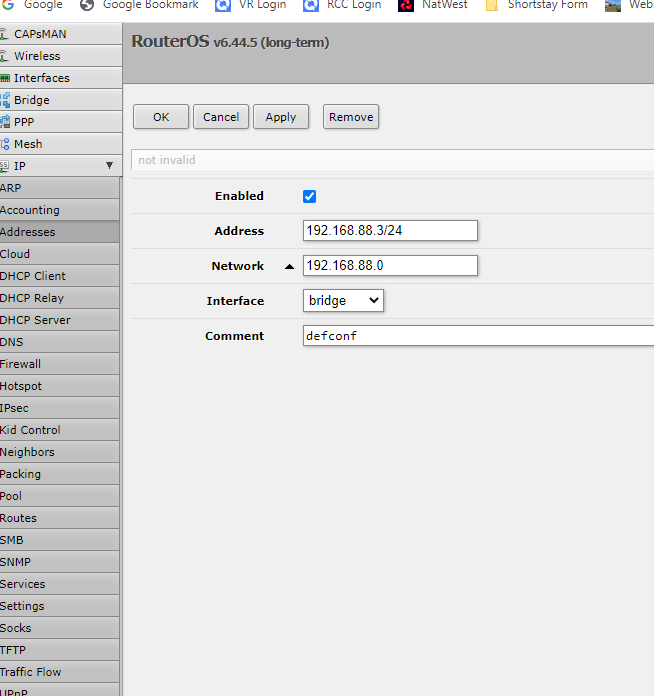Click the Google Bookmark globe favicon
The height and width of the screenshot is (696, 654).
tap(87, 5)
